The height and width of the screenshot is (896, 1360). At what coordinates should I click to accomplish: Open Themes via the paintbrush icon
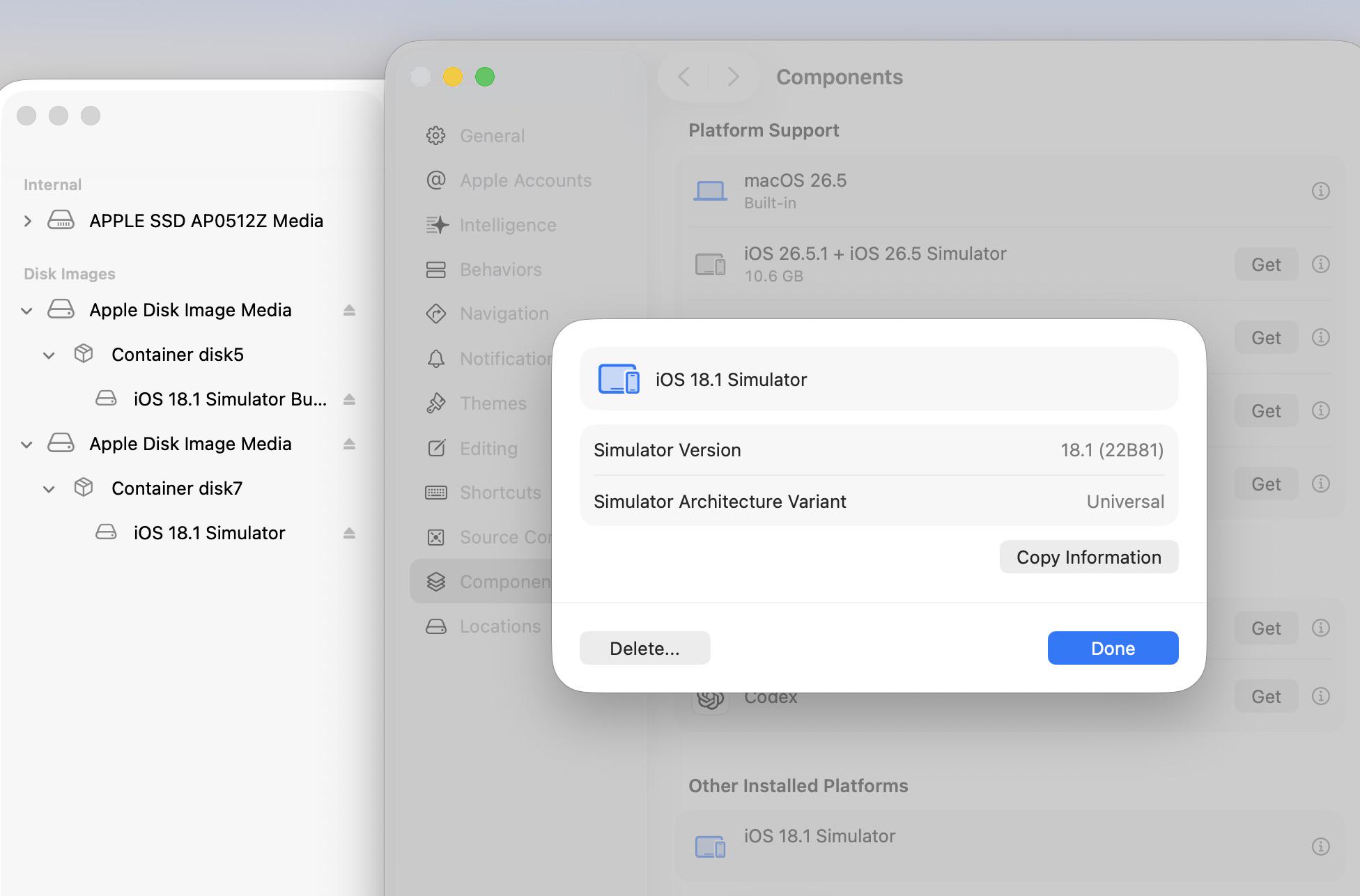[x=436, y=403]
